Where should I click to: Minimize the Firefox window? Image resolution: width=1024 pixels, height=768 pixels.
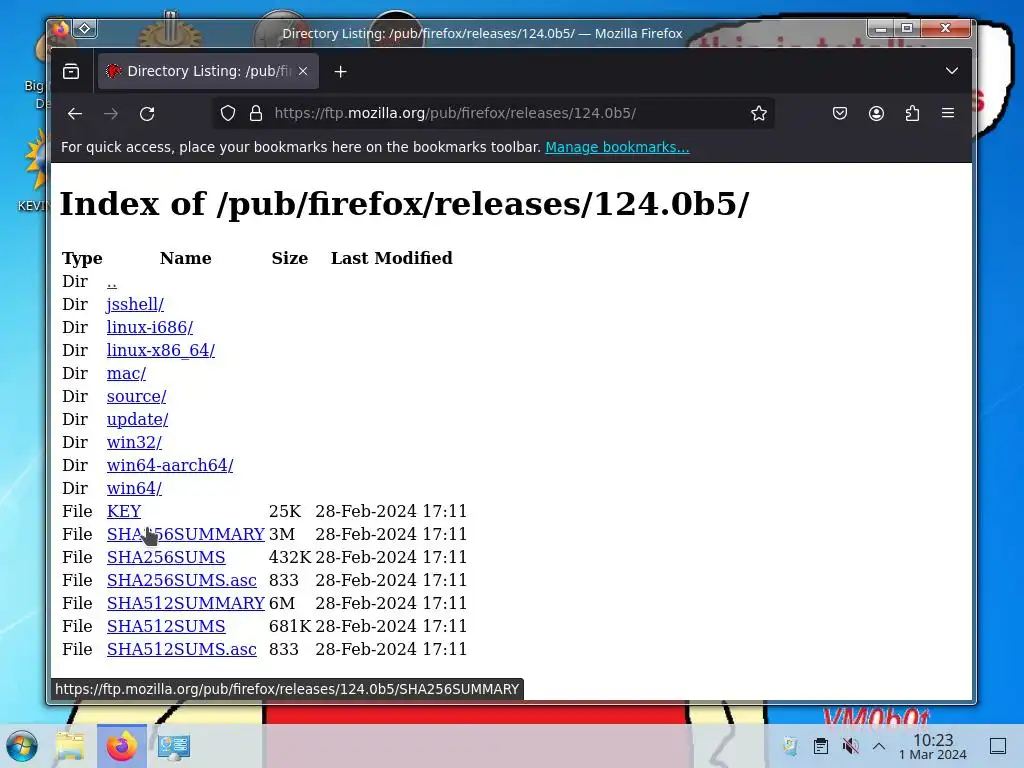click(881, 28)
